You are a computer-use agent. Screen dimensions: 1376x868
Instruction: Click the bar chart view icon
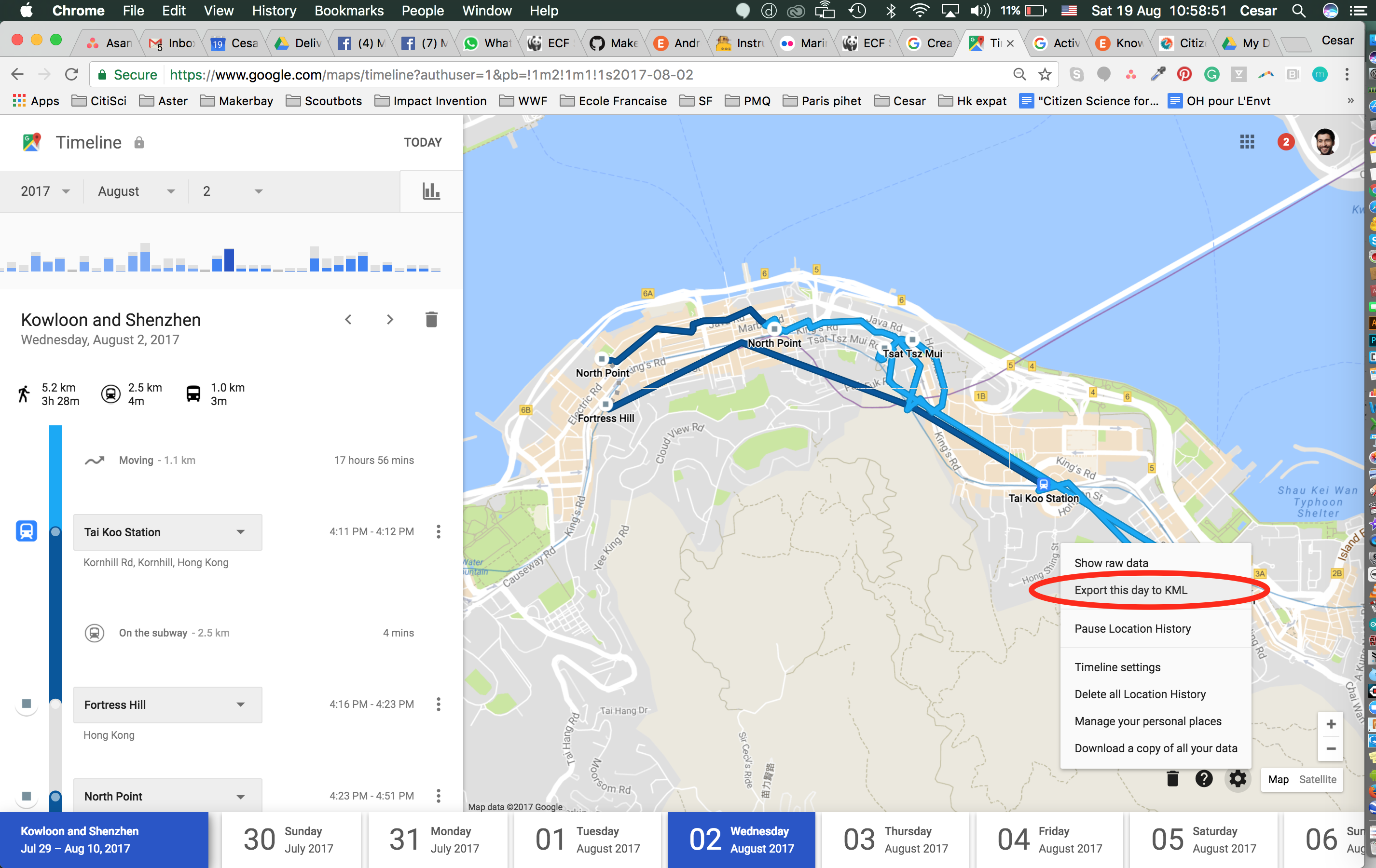click(x=432, y=191)
